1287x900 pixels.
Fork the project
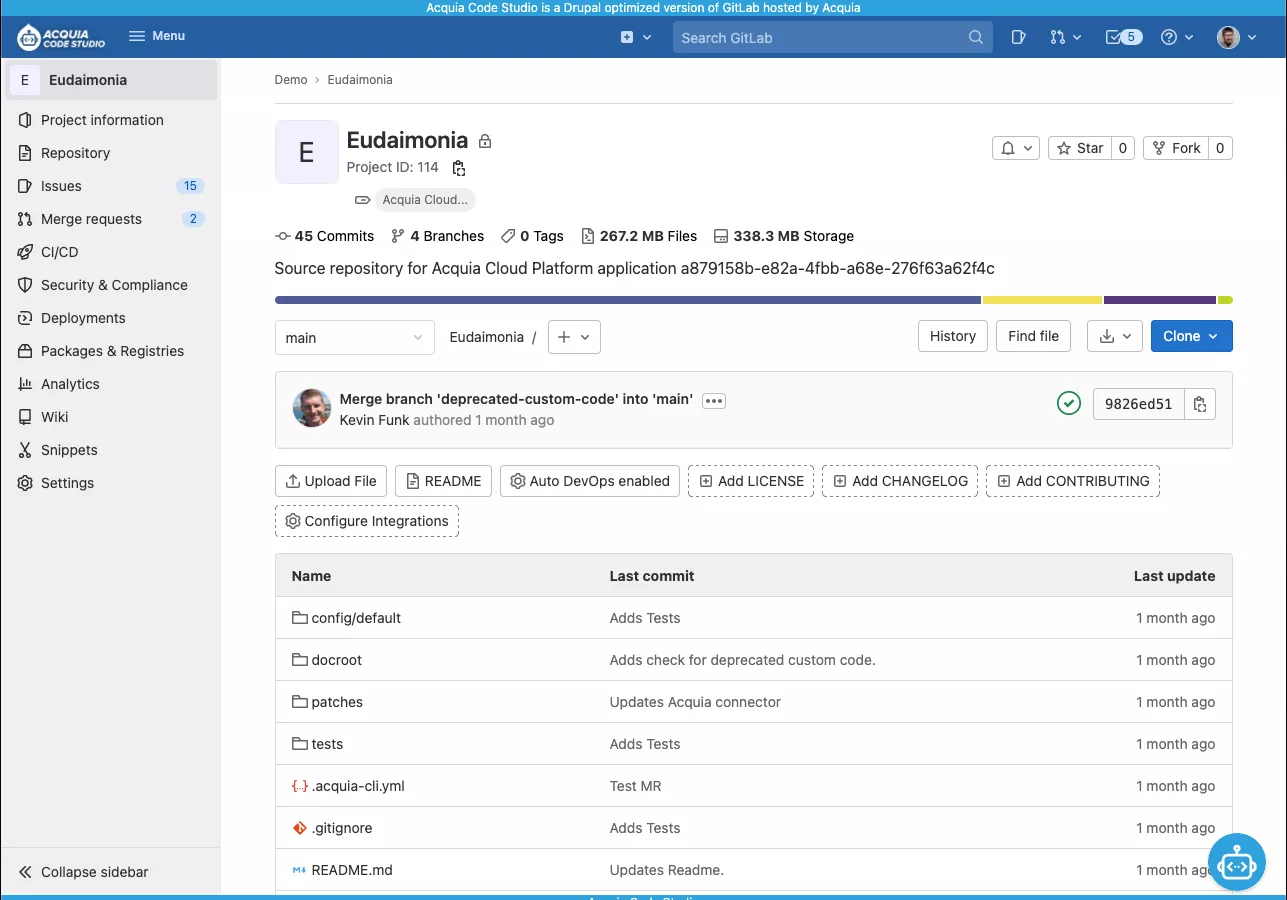[x=1176, y=148]
